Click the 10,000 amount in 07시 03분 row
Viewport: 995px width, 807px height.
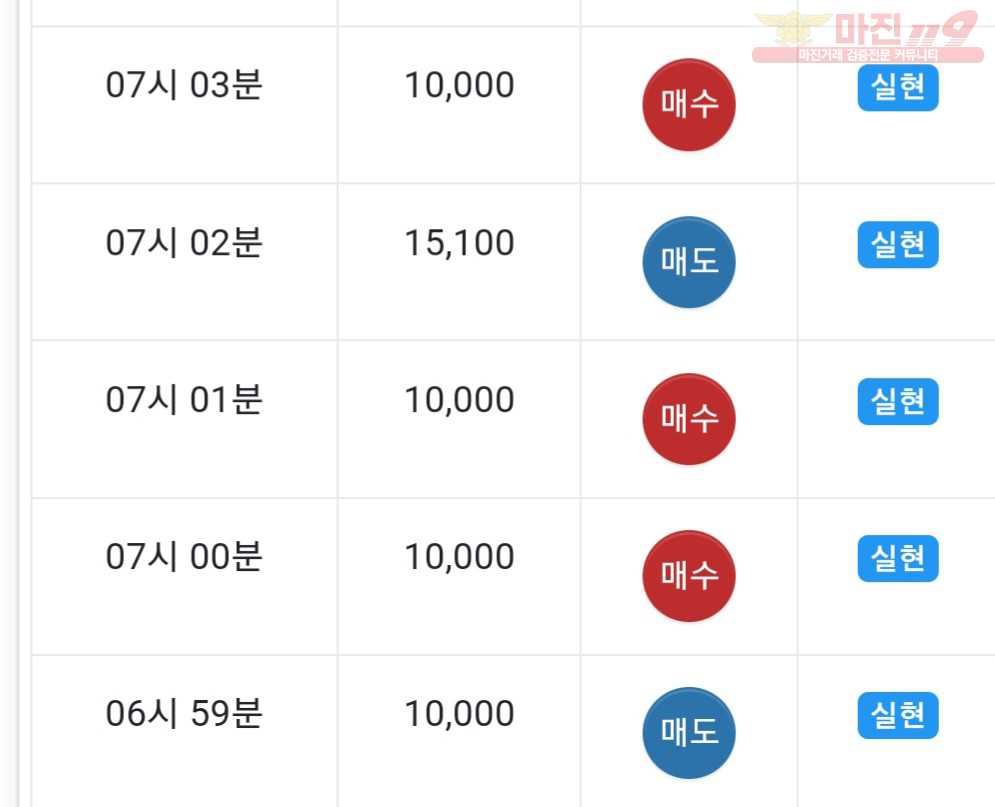(459, 86)
